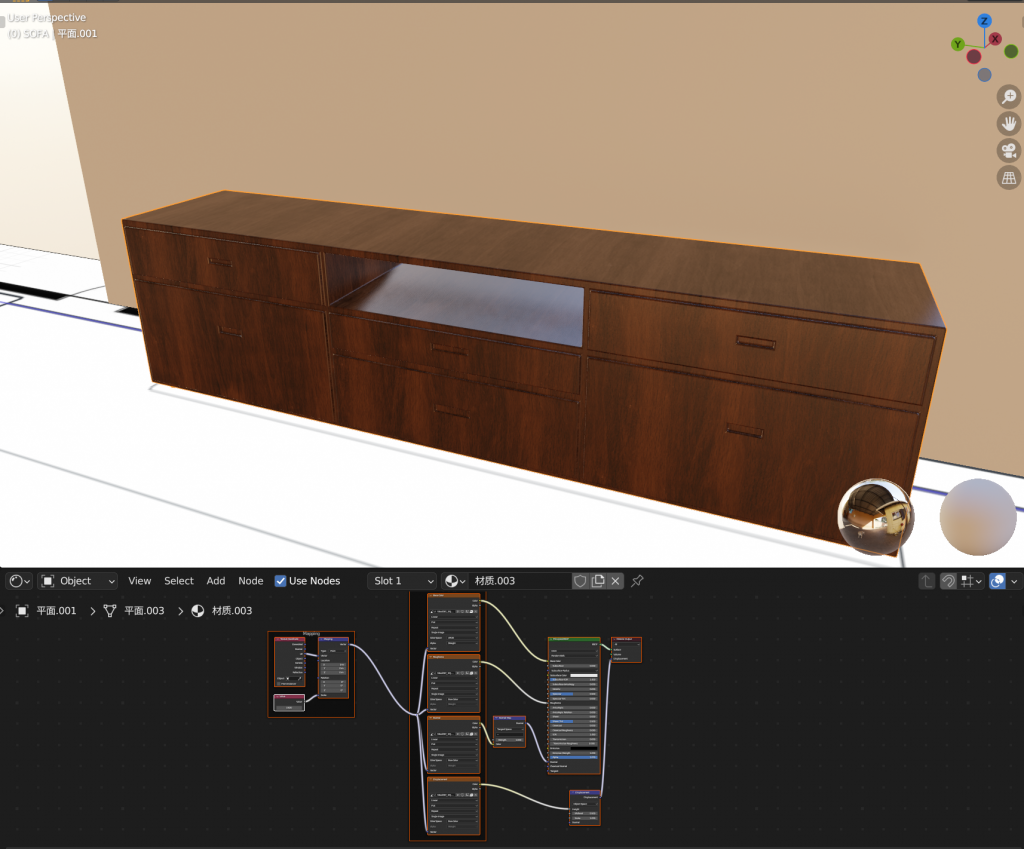Click 平面.001 in the breadcrumb path
The height and width of the screenshot is (849, 1024).
point(56,611)
